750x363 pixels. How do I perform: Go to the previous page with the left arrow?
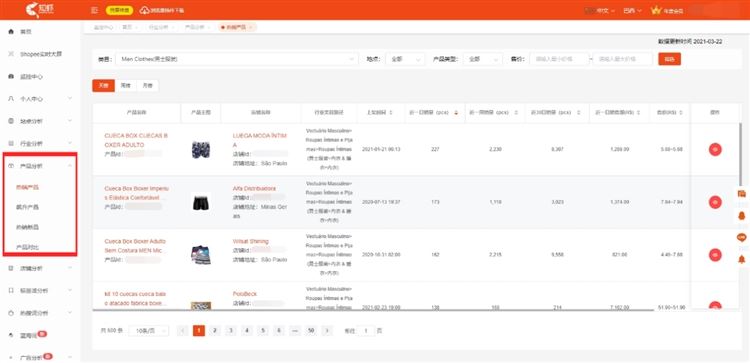(x=182, y=330)
